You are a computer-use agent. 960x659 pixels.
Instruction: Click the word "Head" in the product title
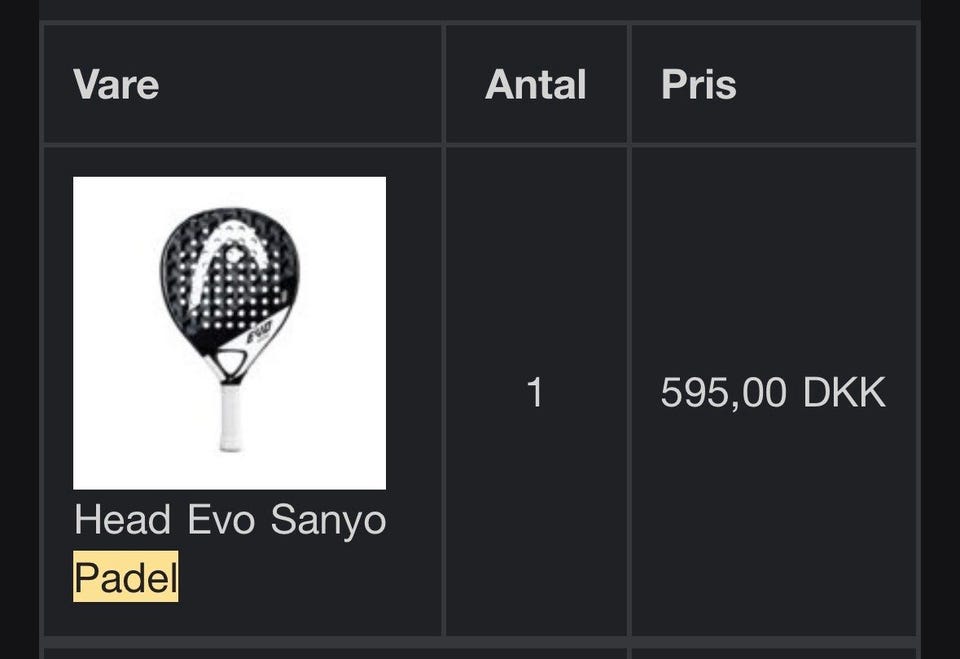(123, 520)
